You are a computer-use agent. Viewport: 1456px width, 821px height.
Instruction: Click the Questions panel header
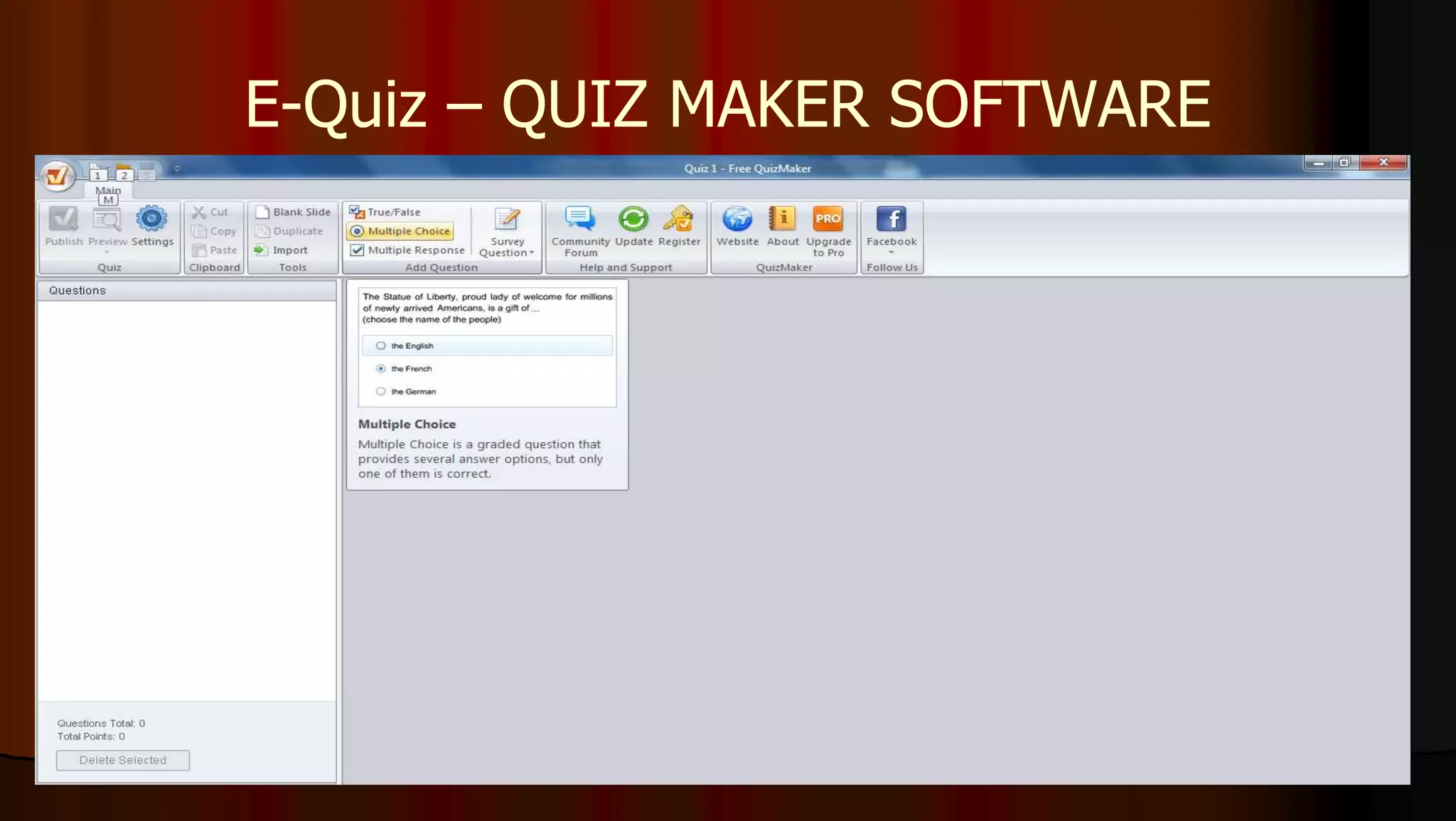coord(187,291)
